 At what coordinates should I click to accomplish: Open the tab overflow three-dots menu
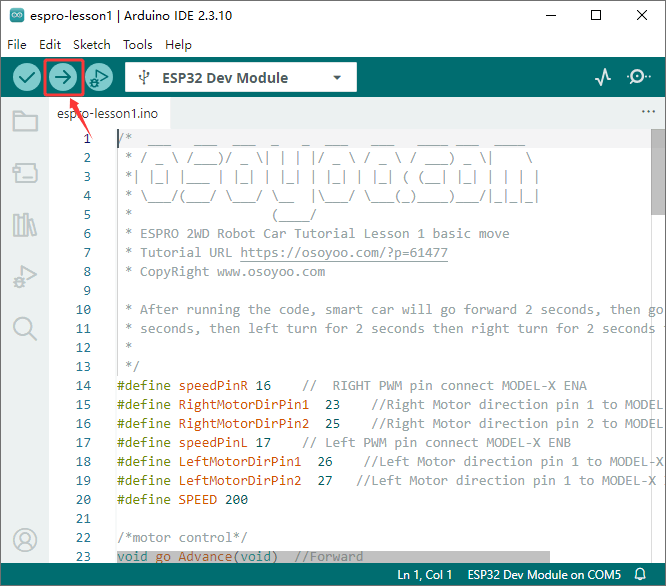648,112
